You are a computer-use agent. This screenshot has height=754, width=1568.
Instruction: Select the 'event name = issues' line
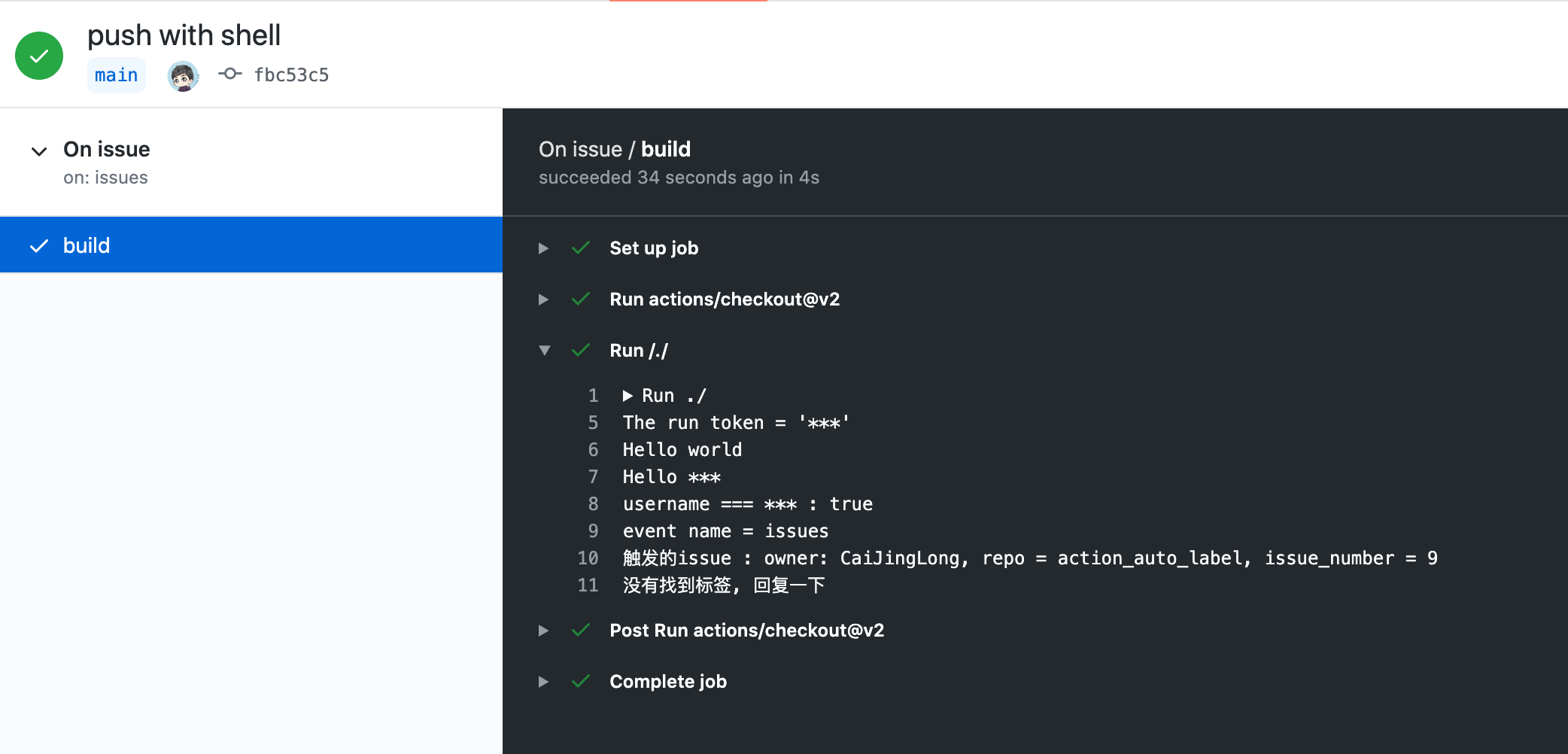[726, 531]
